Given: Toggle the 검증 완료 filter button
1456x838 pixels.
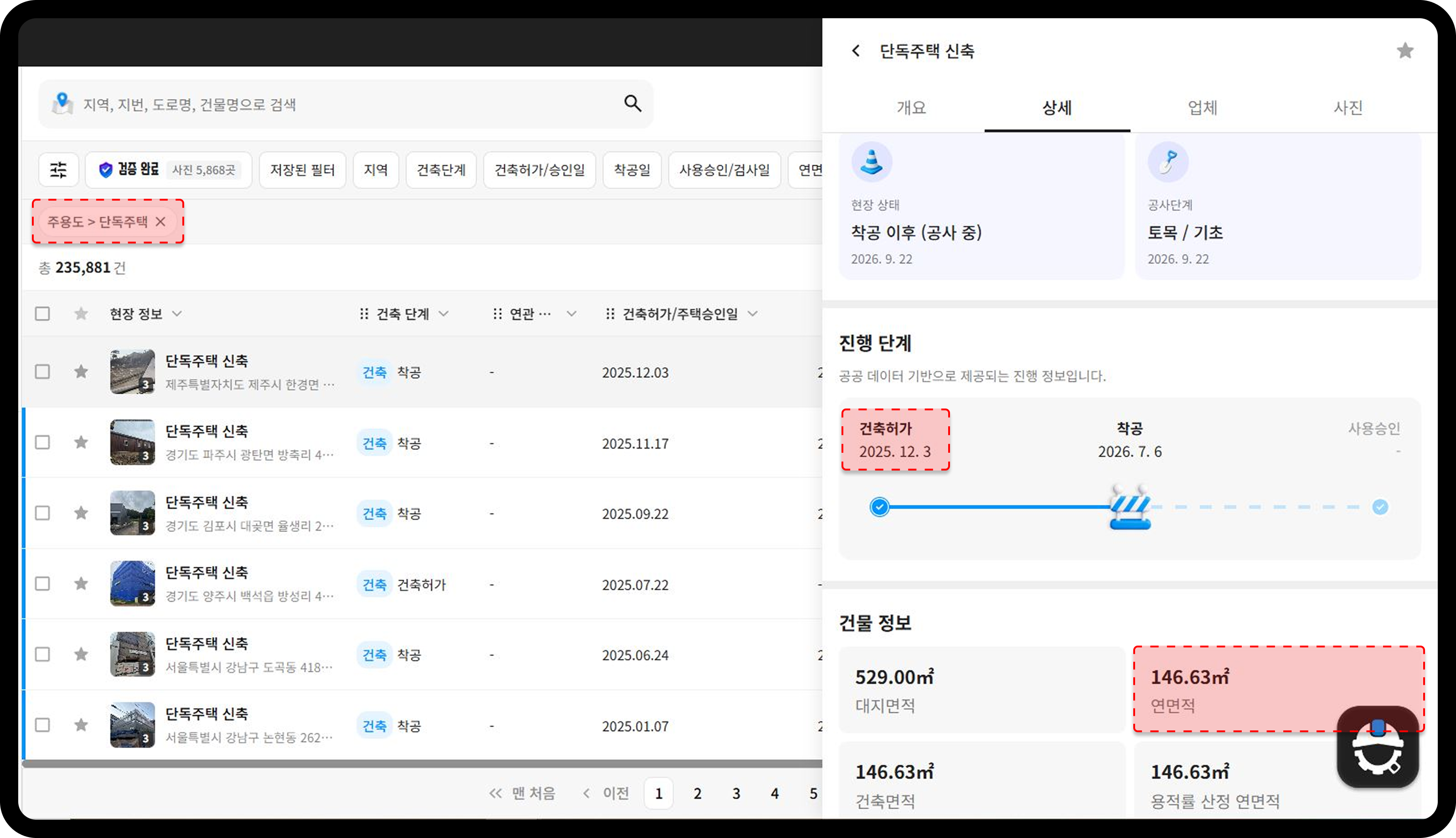Looking at the screenshot, I should (x=169, y=170).
